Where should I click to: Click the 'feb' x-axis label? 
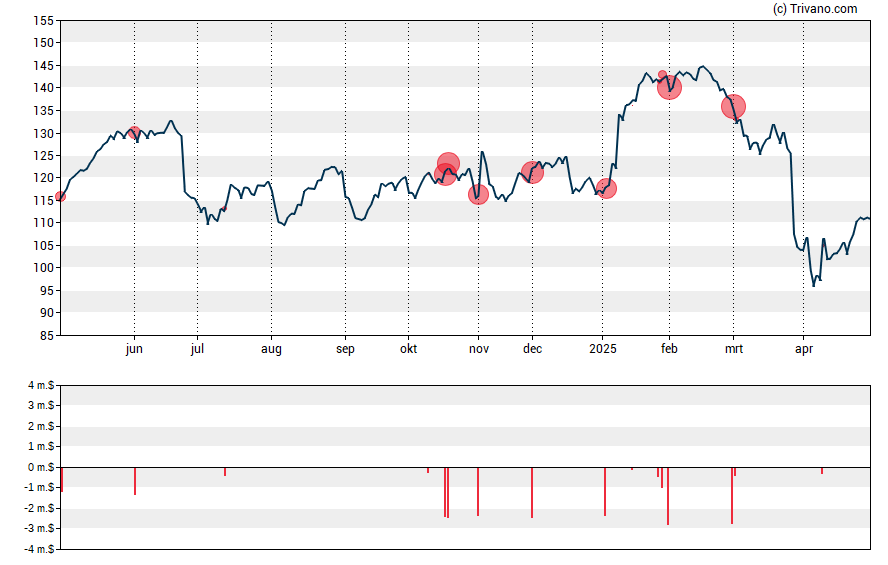(x=669, y=349)
